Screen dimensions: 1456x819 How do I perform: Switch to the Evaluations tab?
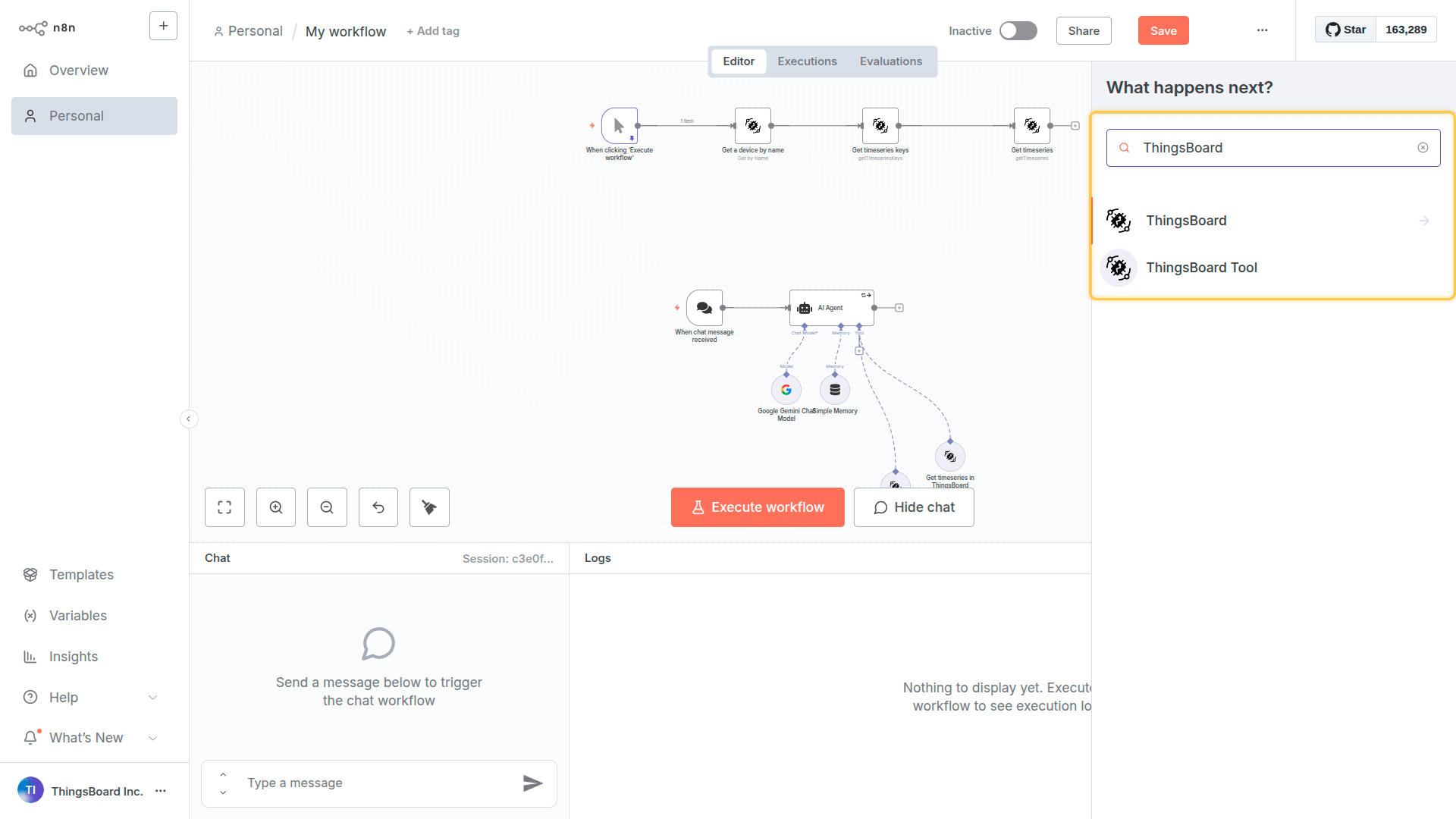pos(890,61)
